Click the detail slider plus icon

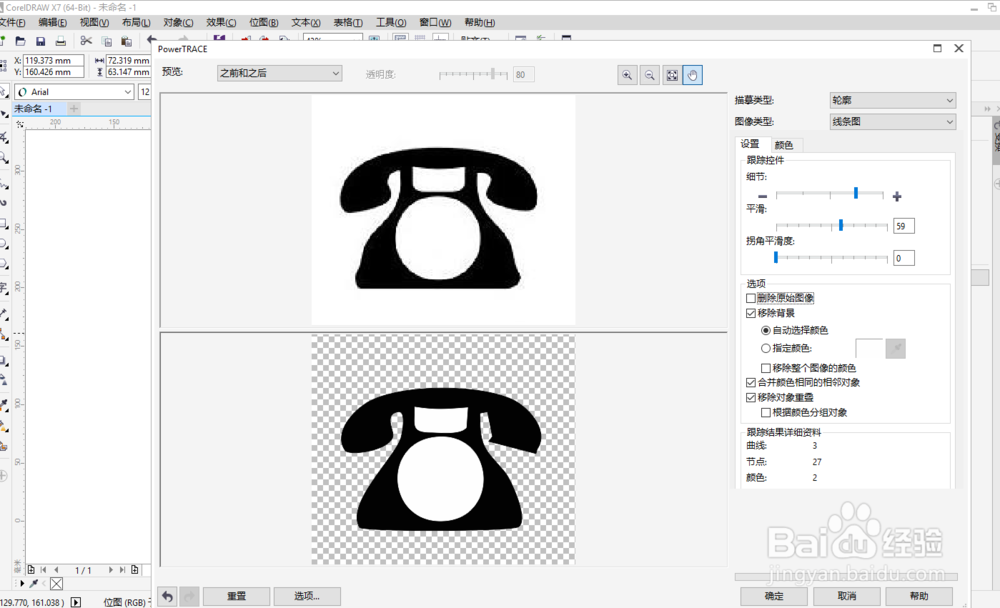897,196
